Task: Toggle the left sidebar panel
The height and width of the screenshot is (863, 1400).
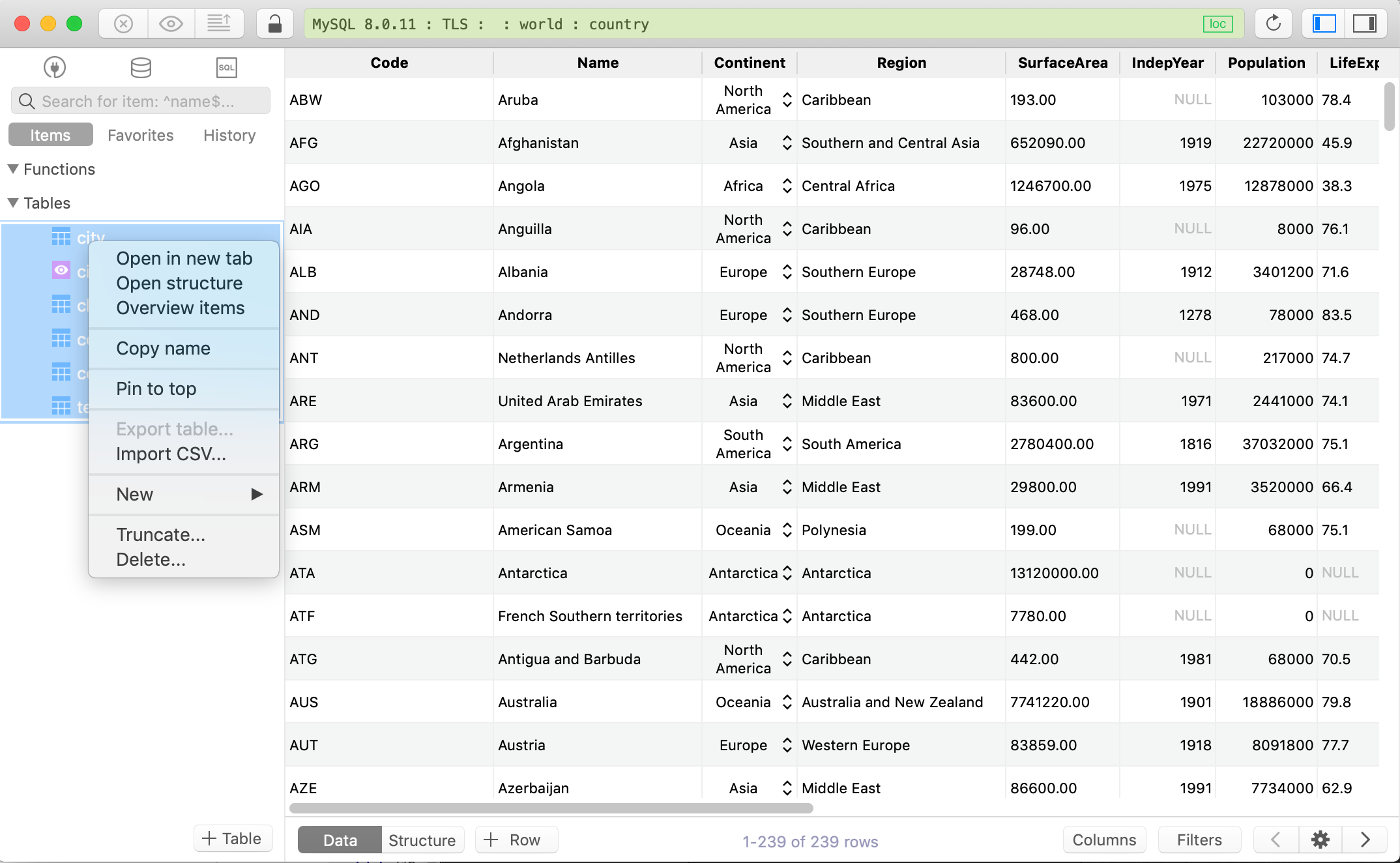Action: tap(1322, 23)
